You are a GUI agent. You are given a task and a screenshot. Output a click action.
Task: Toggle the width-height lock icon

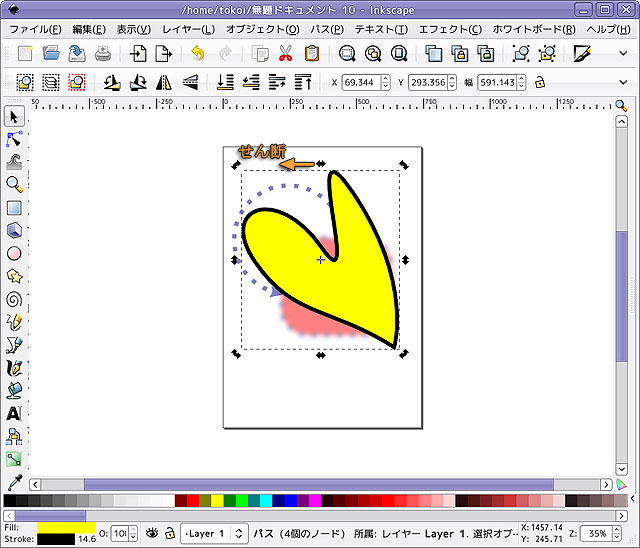point(540,82)
